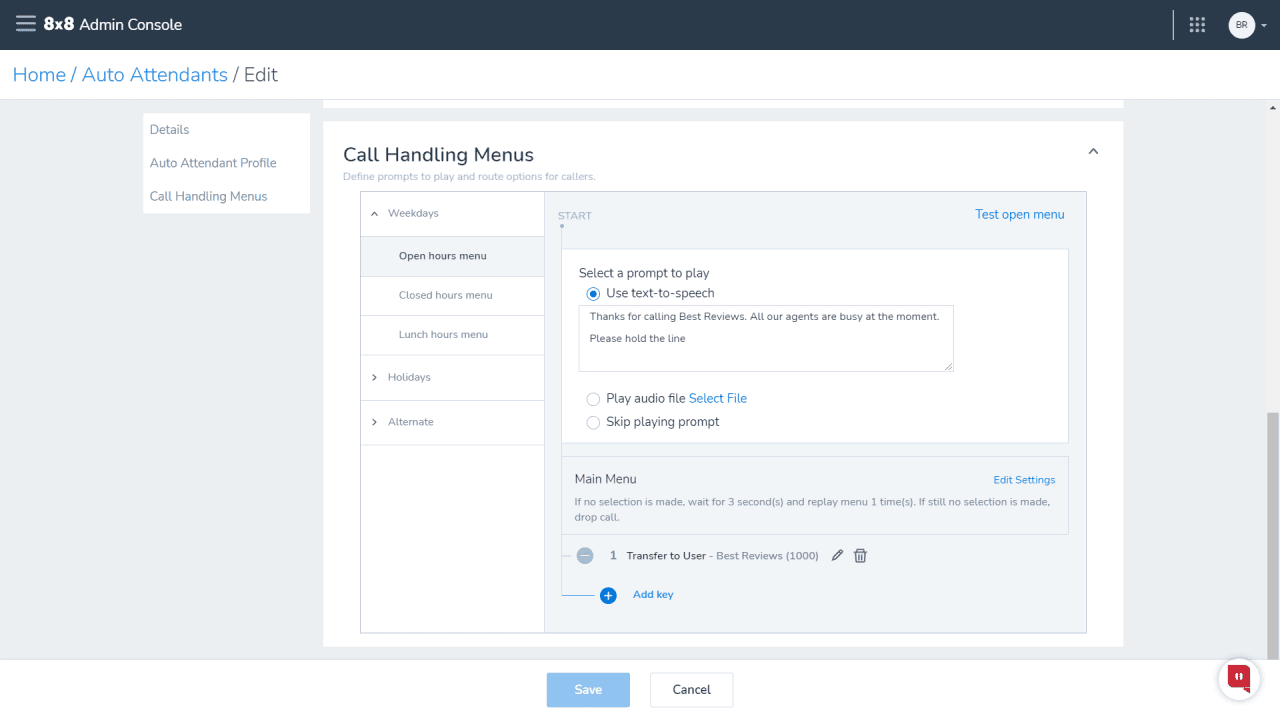Open the Closed hours menu
This screenshot has height=720, width=1280.
[x=445, y=296]
